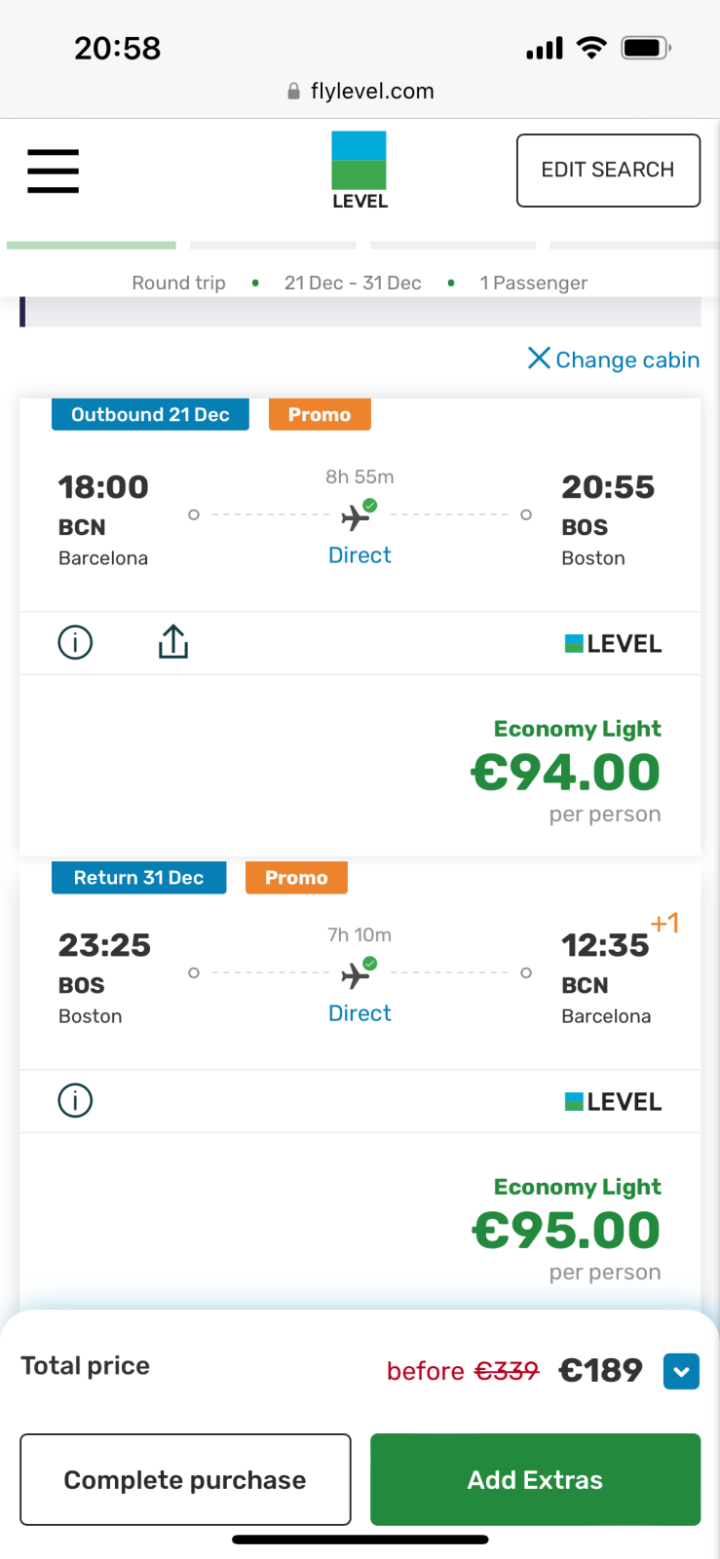The height and width of the screenshot is (1559, 720).
Task: Tap the Change cabin link
Action: [627, 360]
